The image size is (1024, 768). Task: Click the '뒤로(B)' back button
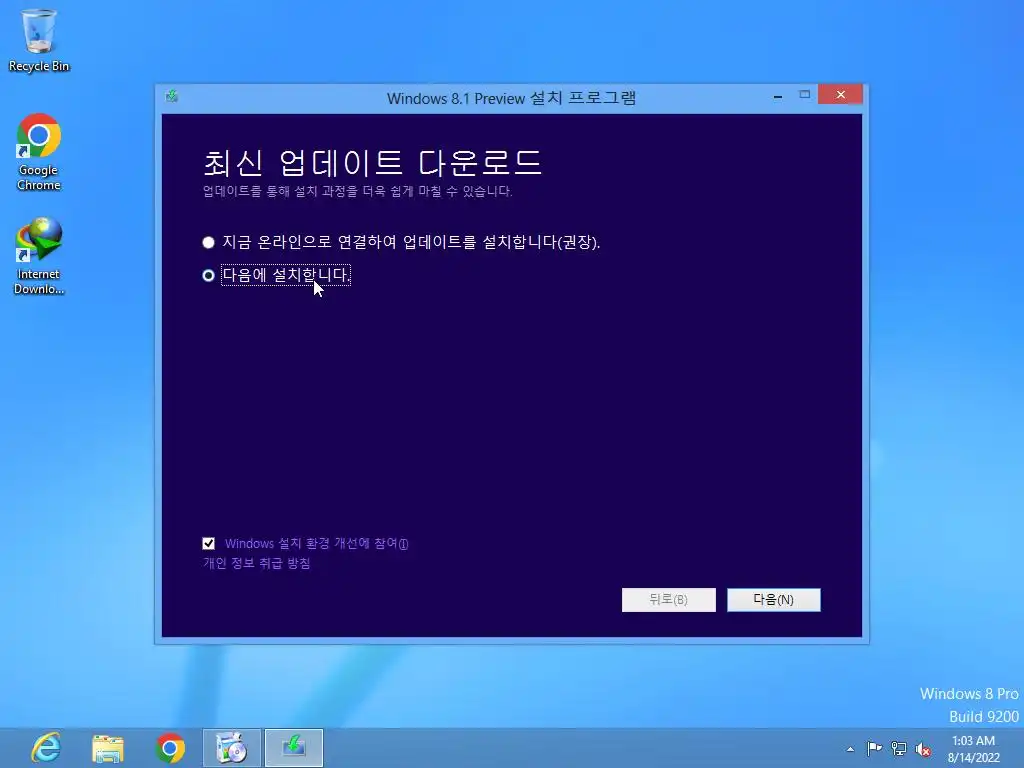[669, 600]
